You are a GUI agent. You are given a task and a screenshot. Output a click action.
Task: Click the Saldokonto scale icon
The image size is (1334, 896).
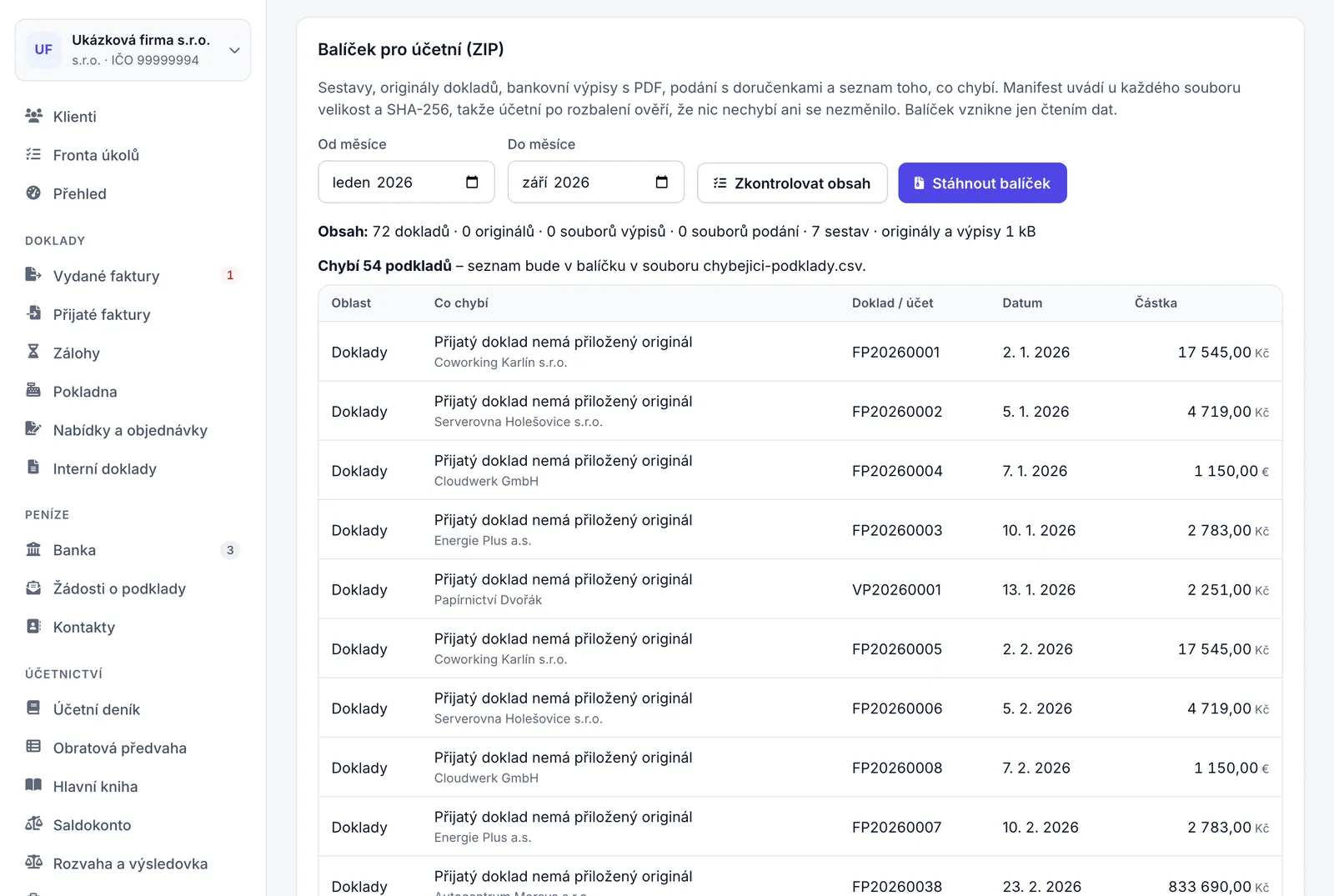click(33, 823)
